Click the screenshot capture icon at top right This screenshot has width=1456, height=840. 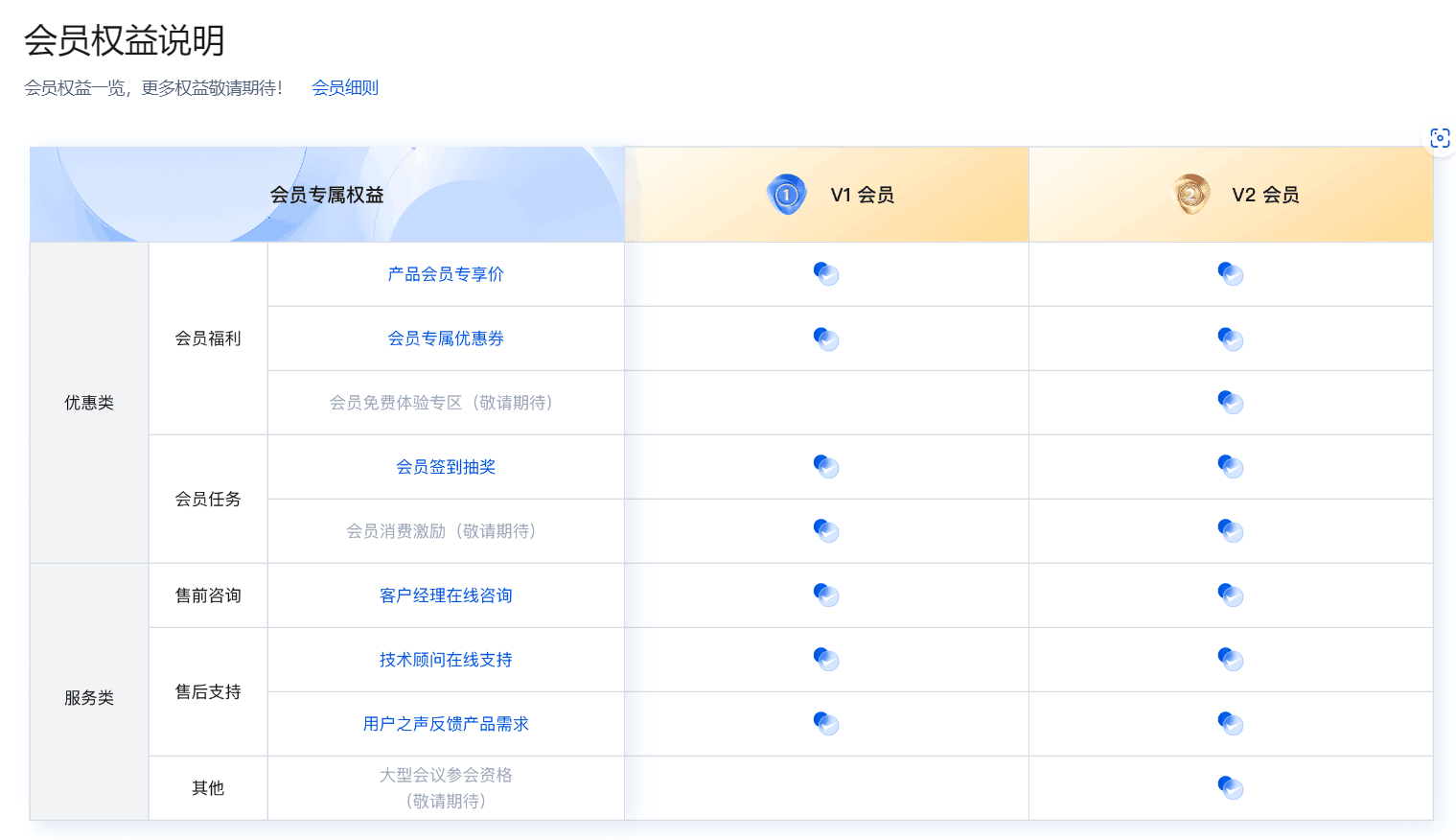tap(1439, 138)
